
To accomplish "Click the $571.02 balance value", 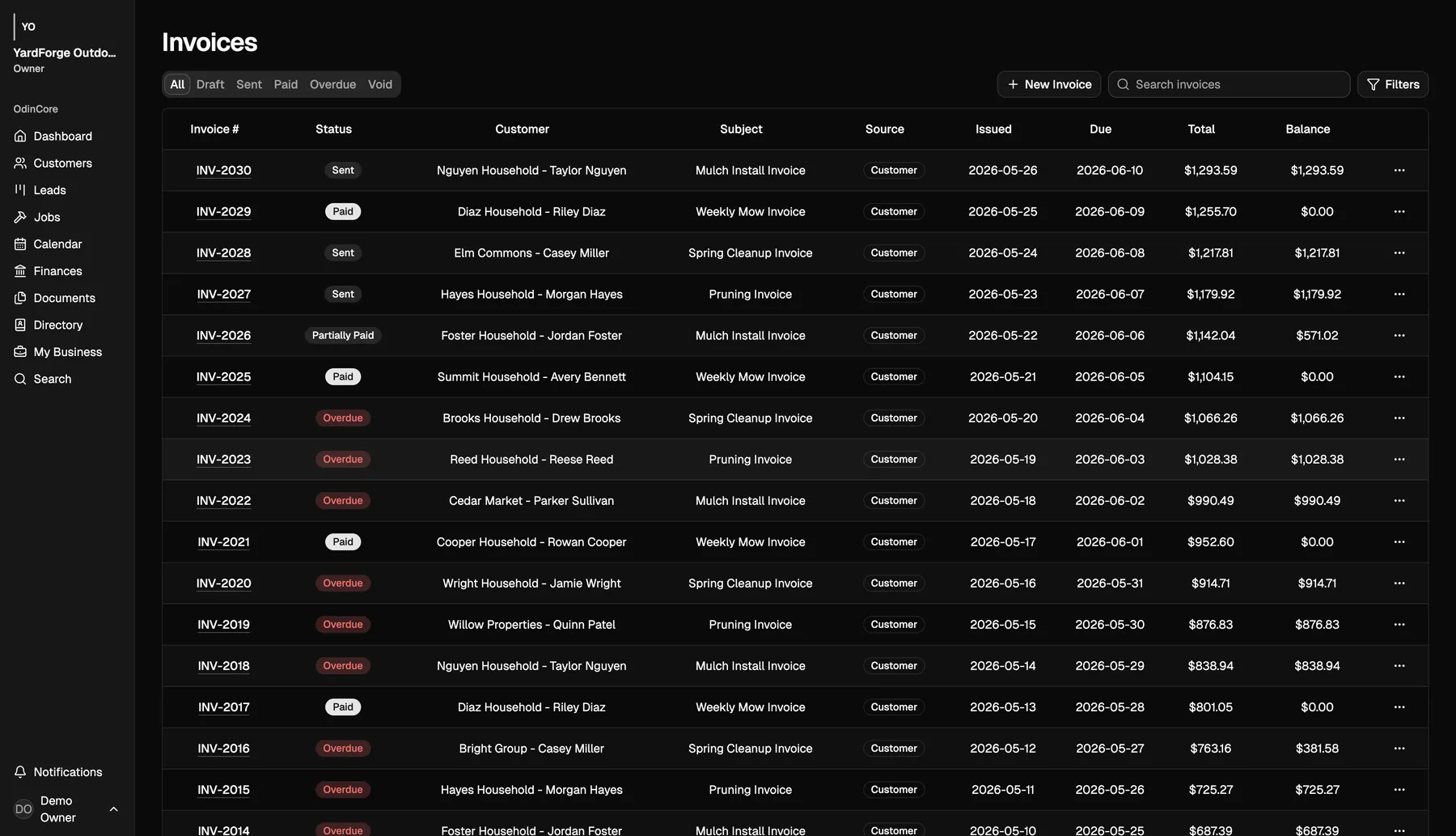I will click(x=1317, y=335).
